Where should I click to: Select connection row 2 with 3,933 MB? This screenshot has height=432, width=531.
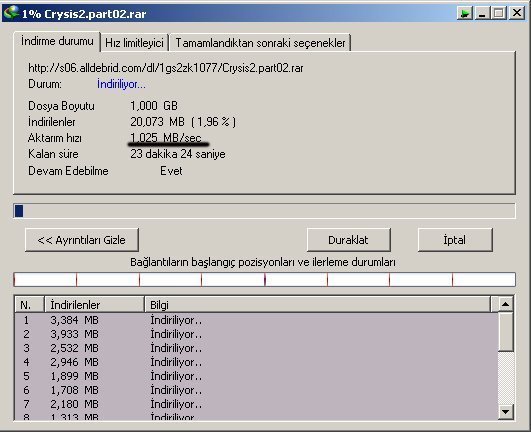point(257,334)
